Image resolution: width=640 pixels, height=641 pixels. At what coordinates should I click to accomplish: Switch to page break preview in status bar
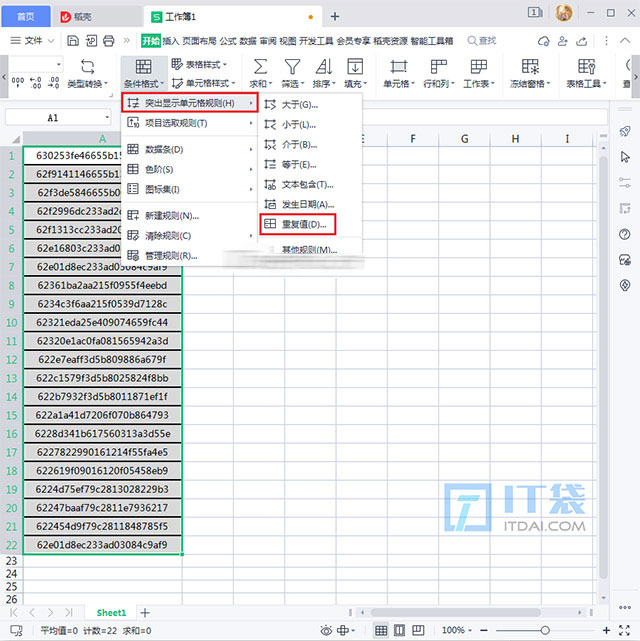418,630
